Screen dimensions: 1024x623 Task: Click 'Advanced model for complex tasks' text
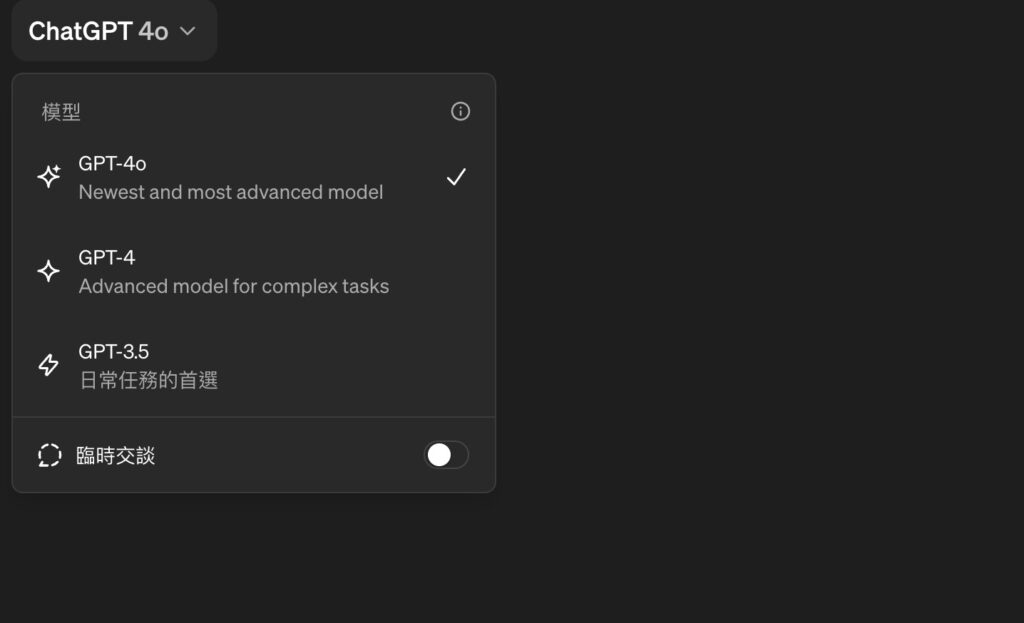tap(234, 286)
